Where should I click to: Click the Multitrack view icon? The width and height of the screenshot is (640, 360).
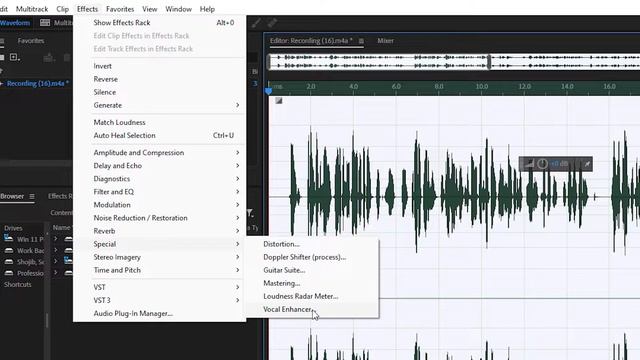tap(45, 22)
